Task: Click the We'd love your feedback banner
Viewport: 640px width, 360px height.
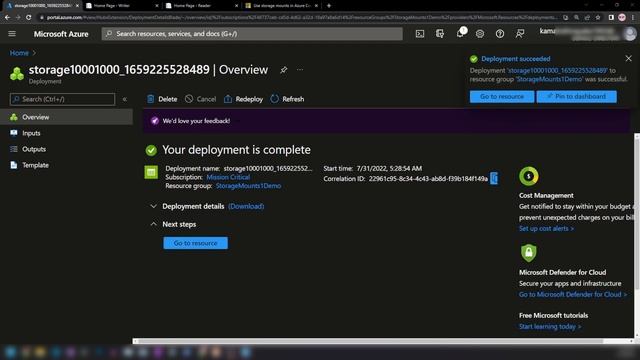Action: coord(386,121)
